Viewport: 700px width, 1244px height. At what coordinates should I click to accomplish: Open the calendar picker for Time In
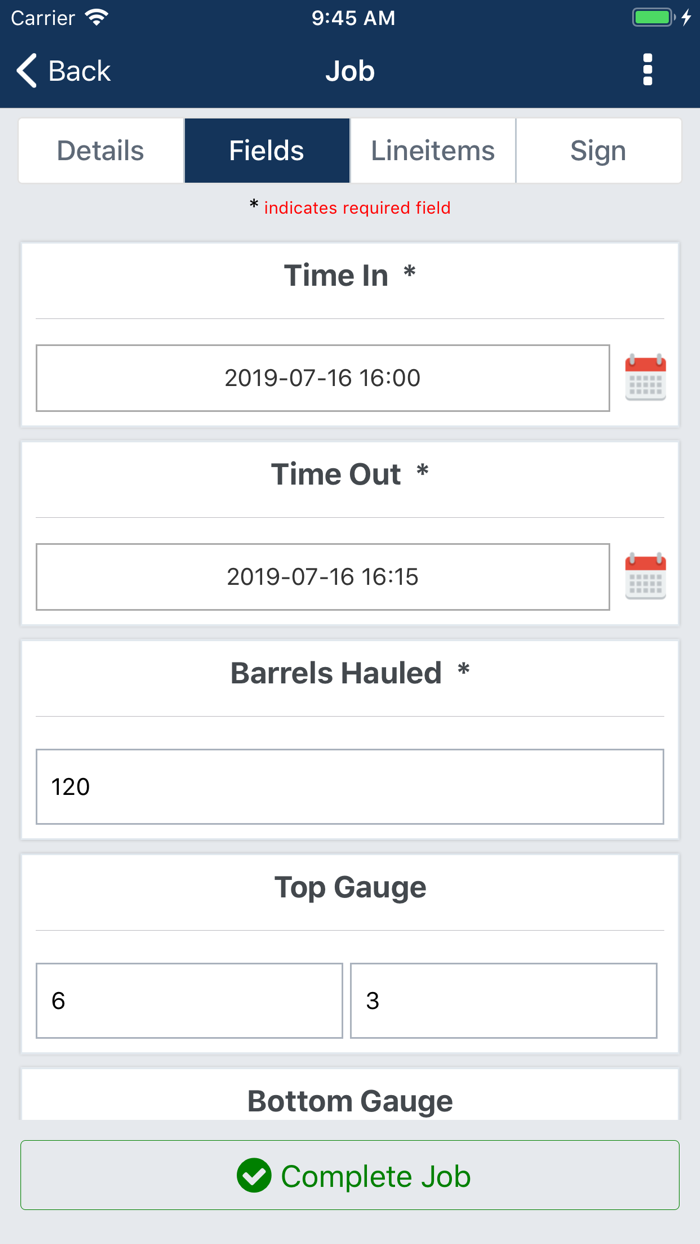(645, 377)
